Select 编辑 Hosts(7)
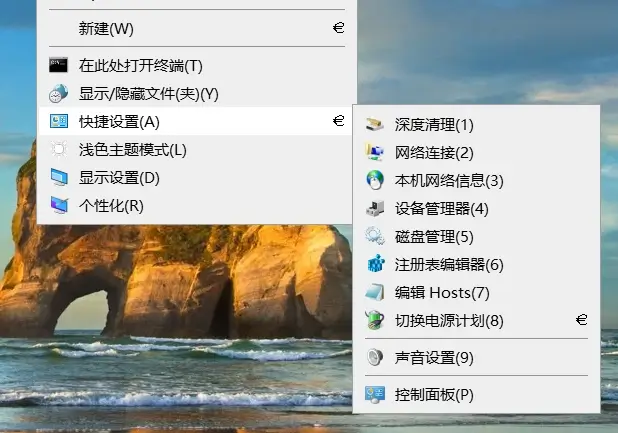Screen dimensions: 618x433 point(477,292)
